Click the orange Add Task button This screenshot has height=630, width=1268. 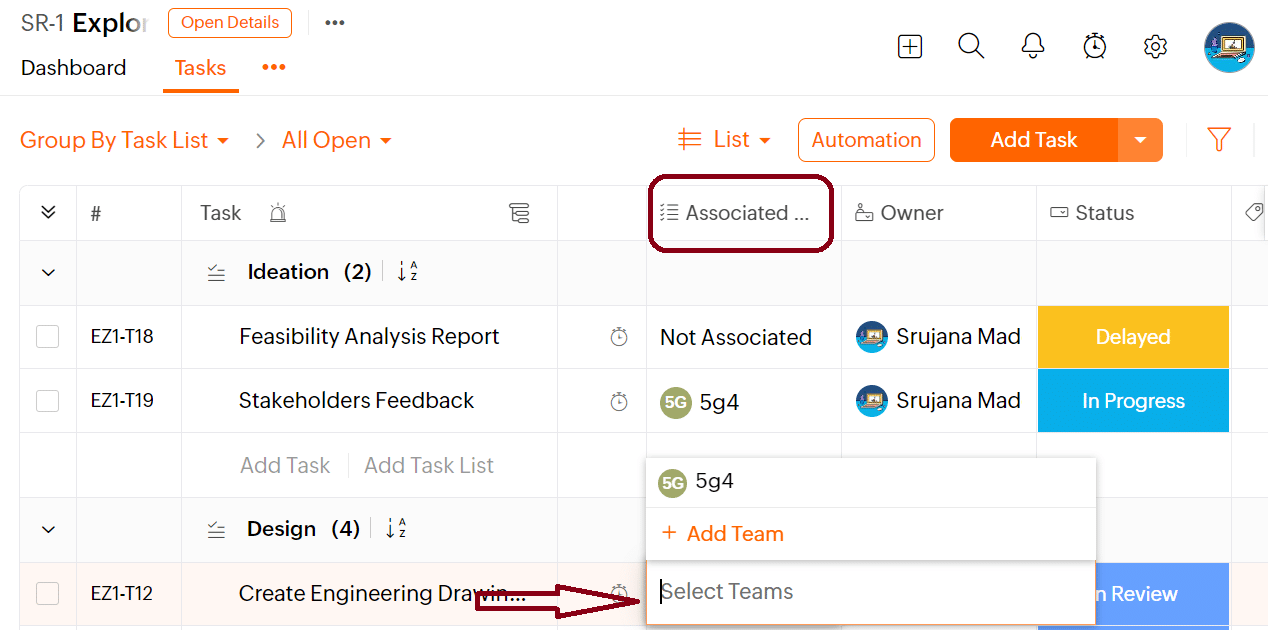click(1034, 140)
